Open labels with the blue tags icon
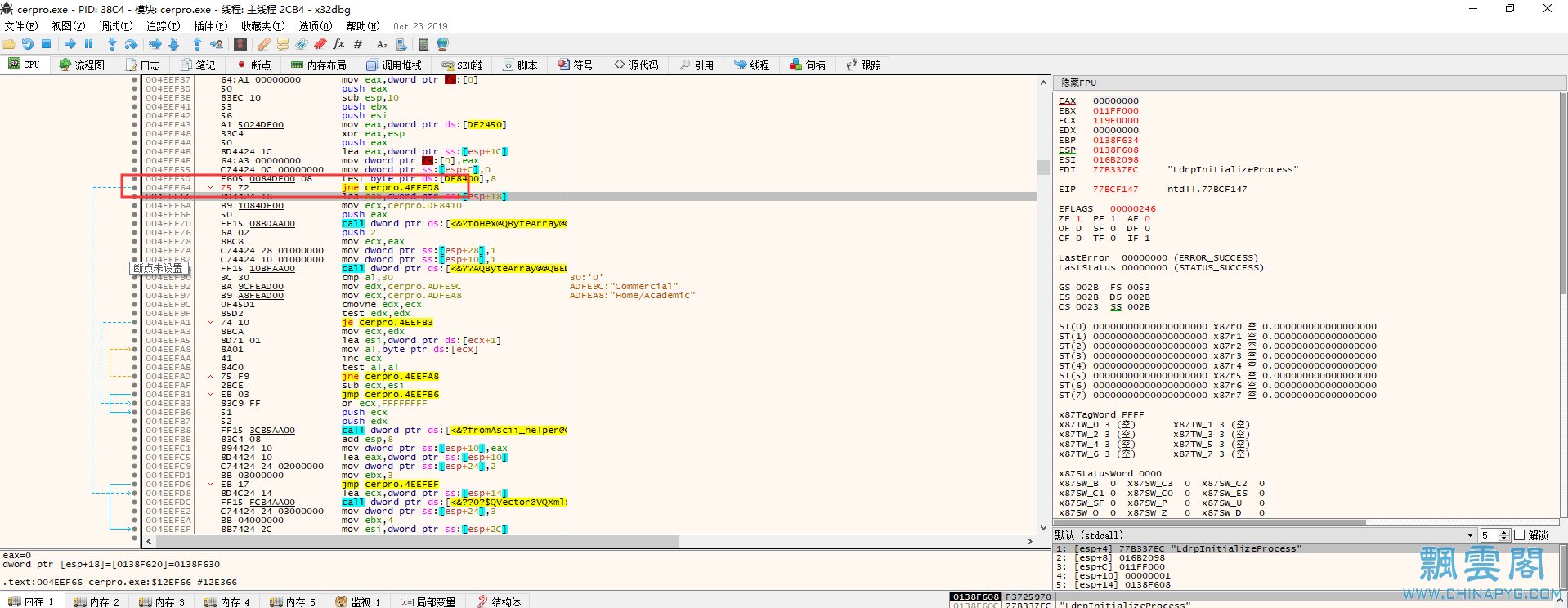The width and height of the screenshot is (1568, 608). pos(302,44)
